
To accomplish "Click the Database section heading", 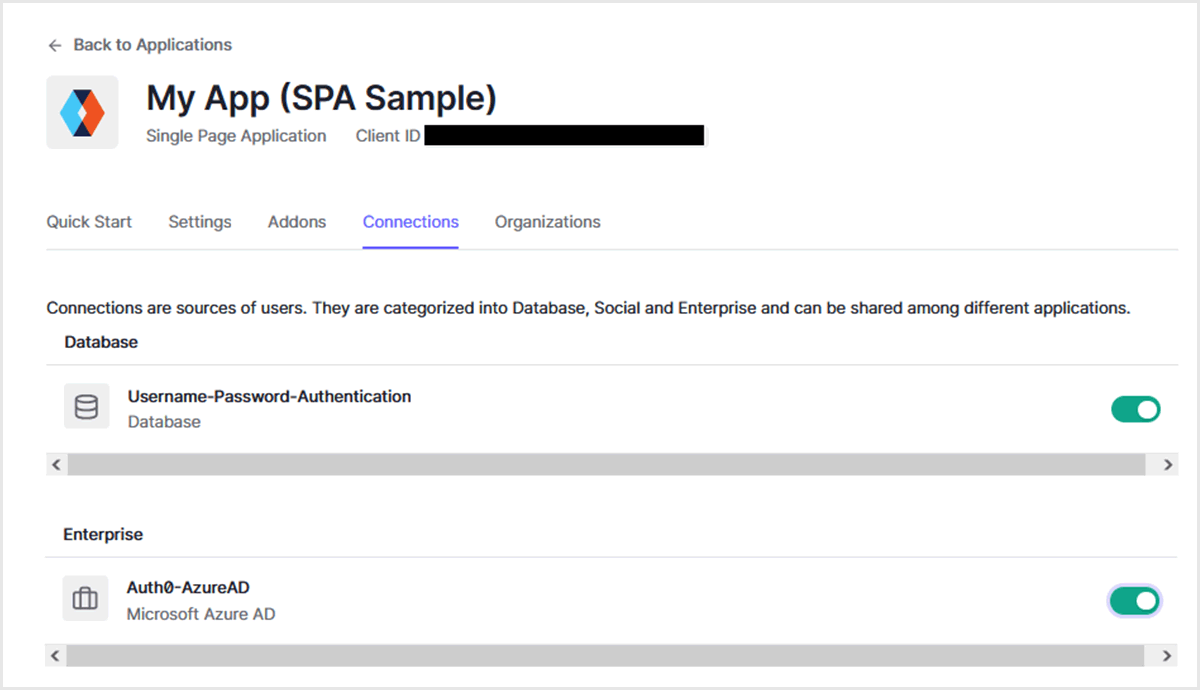I will [101, 342].
